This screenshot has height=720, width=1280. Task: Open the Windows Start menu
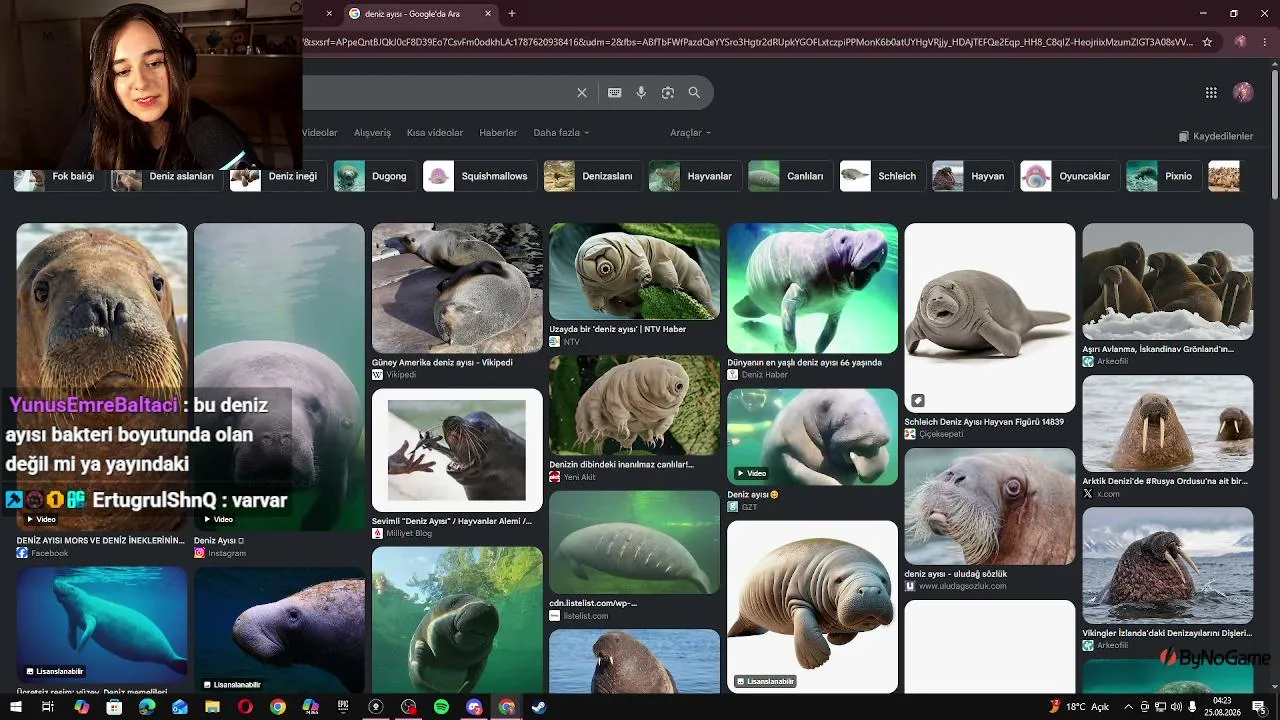[x=17, y=707]
